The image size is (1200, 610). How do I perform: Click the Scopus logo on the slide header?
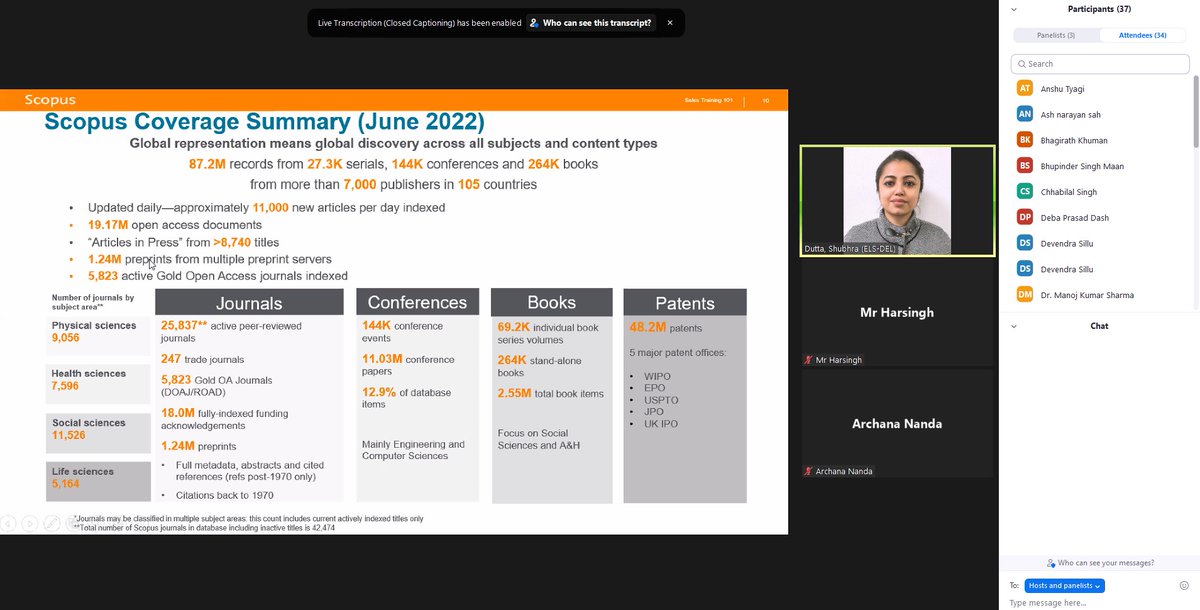point(50,100)
